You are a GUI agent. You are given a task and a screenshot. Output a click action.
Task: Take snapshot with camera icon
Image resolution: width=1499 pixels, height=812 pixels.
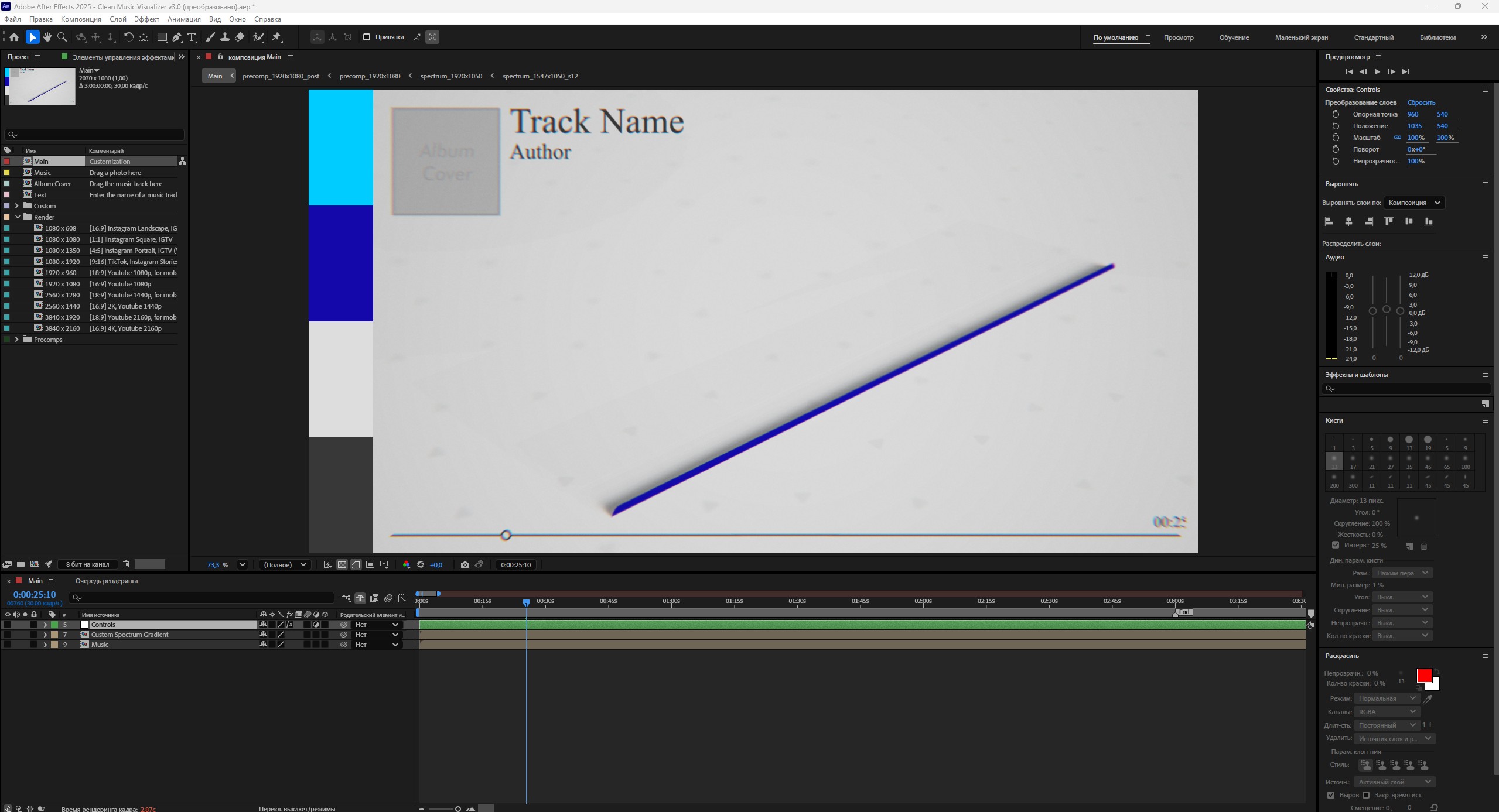(465, 564)
